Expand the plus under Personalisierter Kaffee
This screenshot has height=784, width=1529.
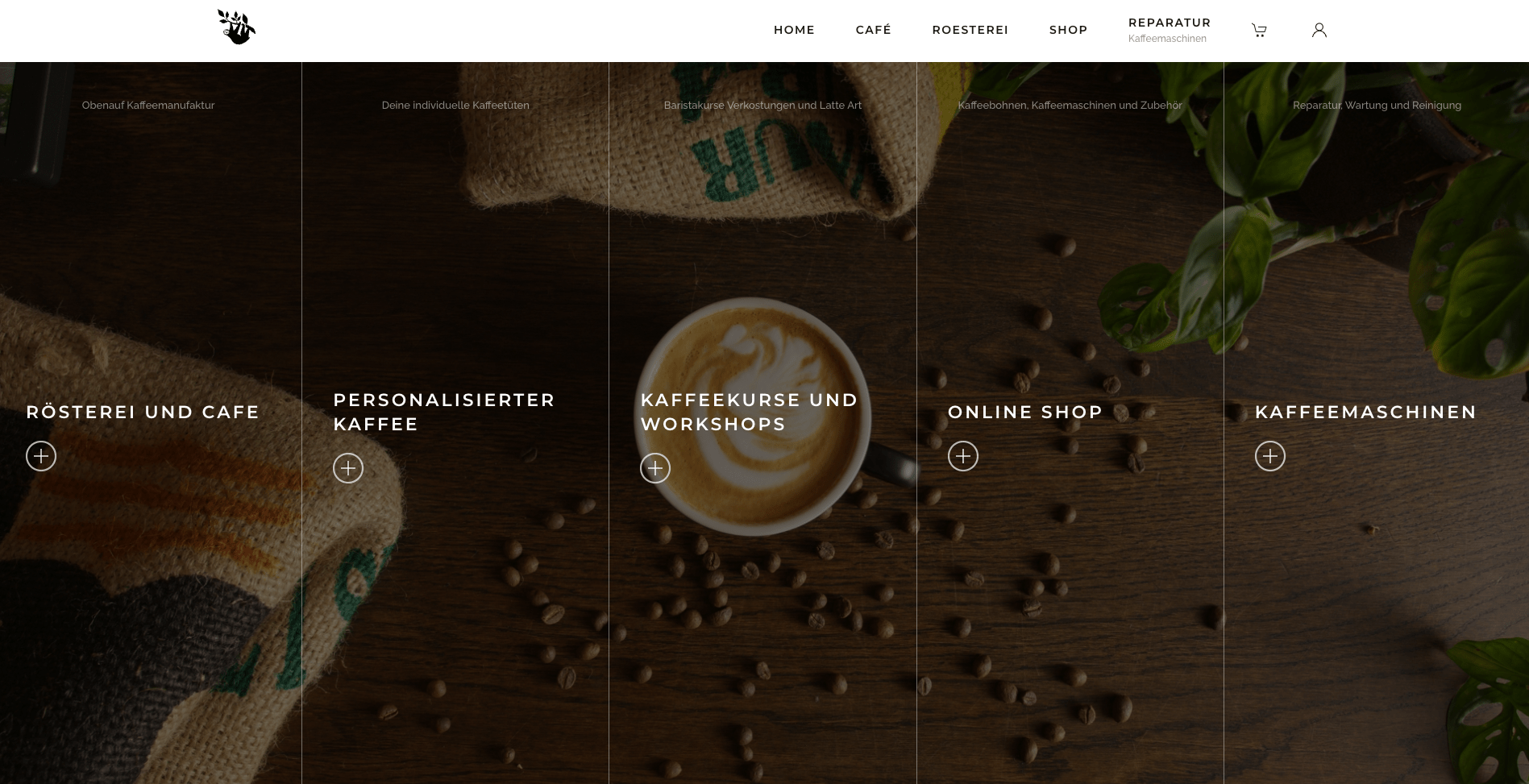point(348,468)
